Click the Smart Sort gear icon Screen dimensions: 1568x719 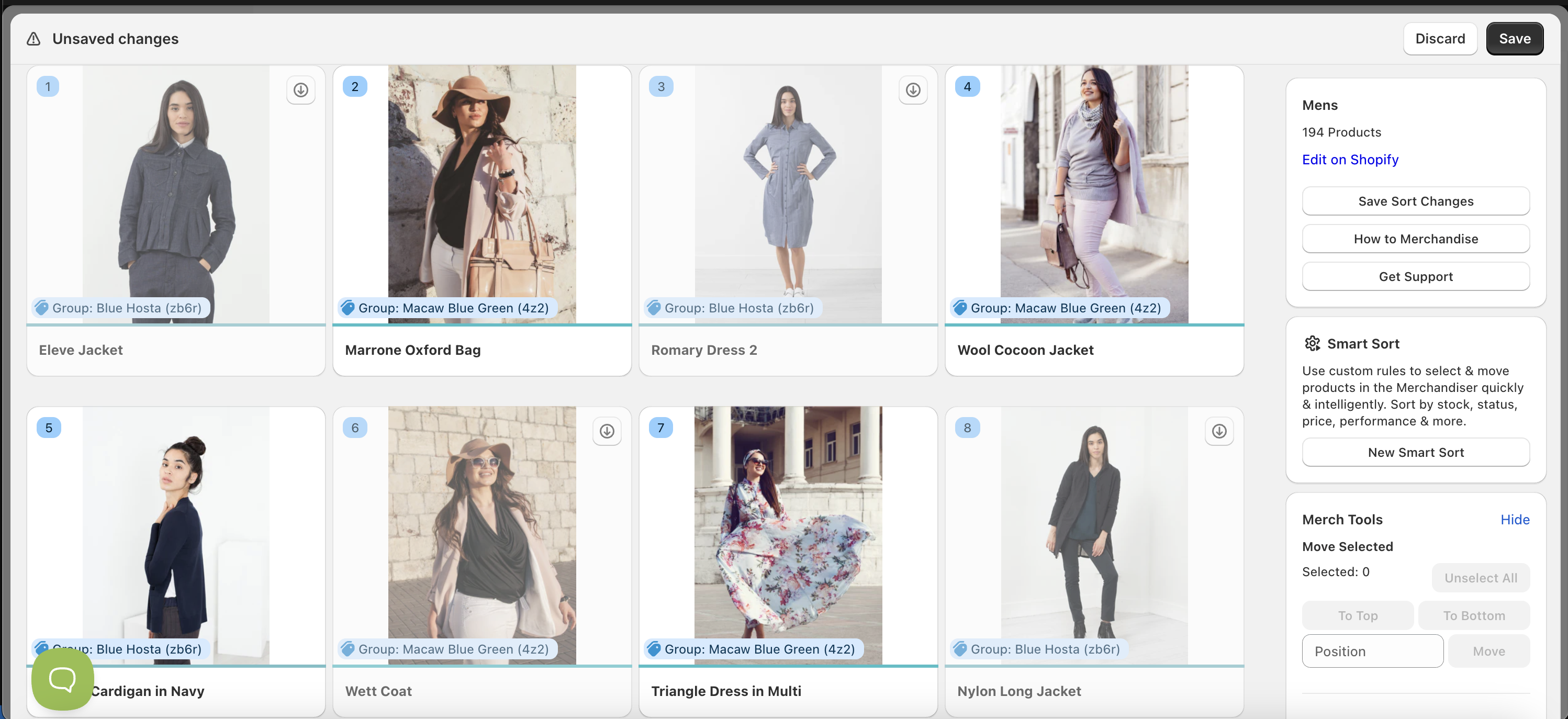[1312, 343]
